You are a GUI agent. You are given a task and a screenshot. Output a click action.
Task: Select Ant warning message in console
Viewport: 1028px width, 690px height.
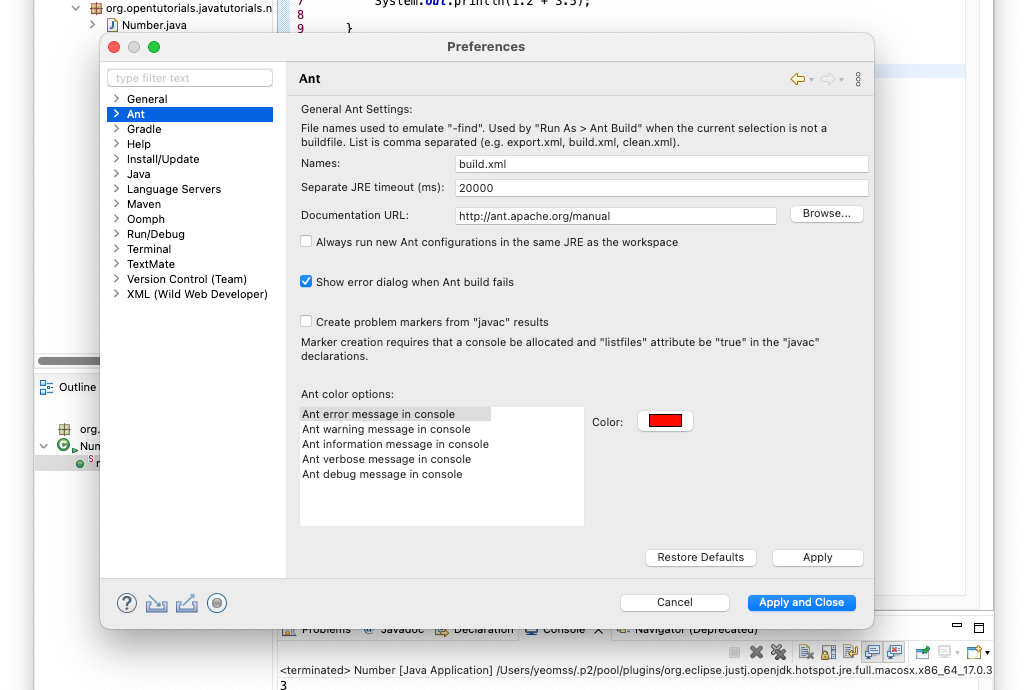[x=386, y=430]
